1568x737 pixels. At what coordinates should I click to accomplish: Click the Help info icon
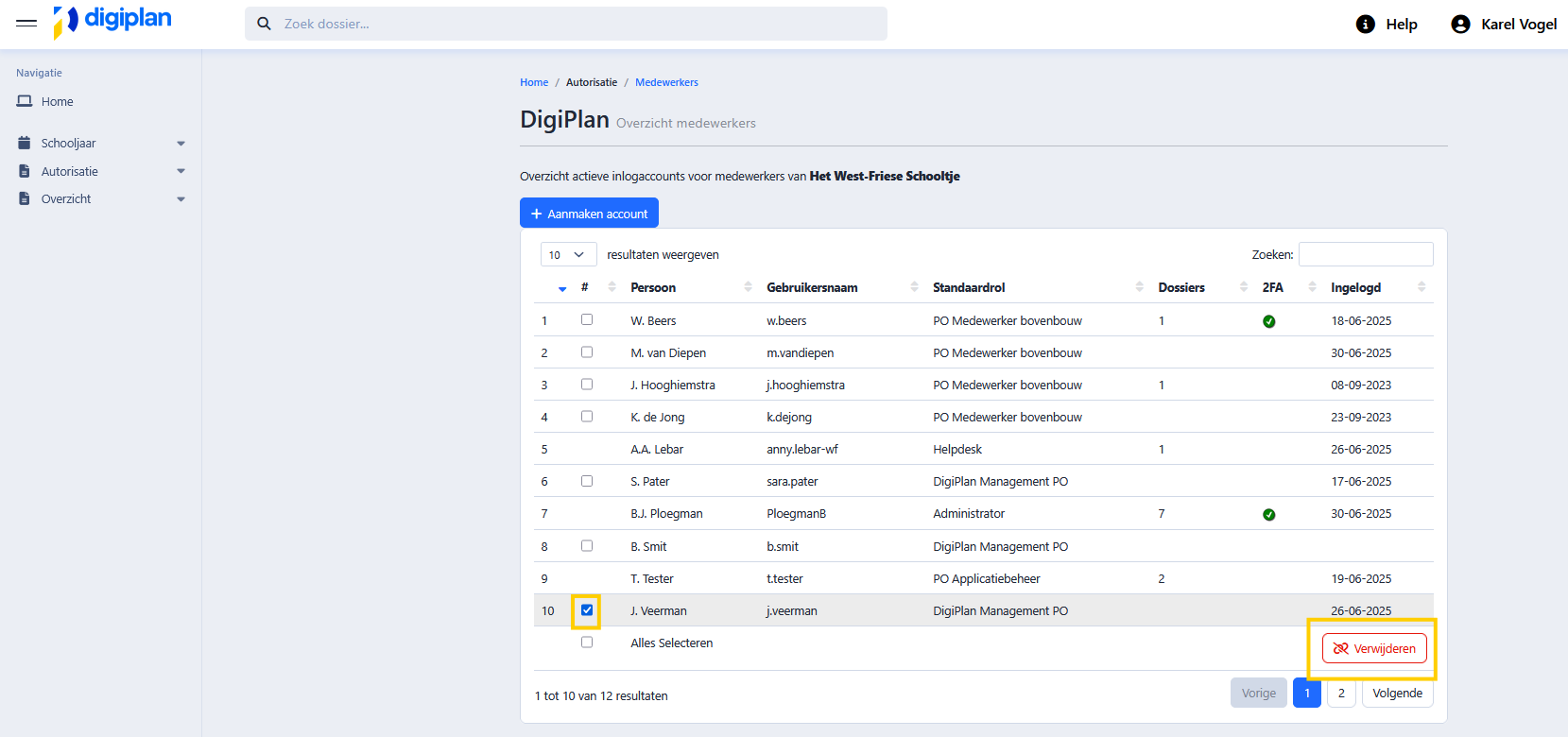click(x=1365, y=24)
